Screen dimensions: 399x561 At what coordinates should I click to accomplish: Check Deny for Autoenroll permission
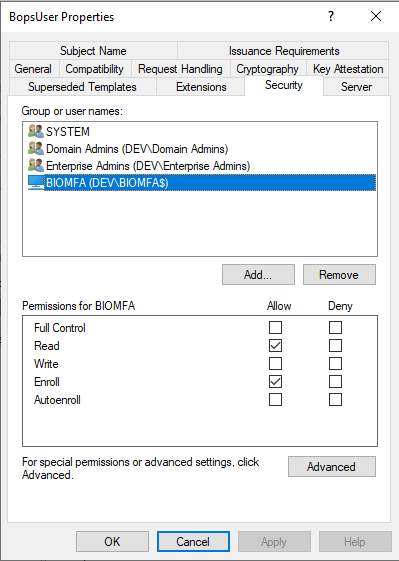point(335,399)
